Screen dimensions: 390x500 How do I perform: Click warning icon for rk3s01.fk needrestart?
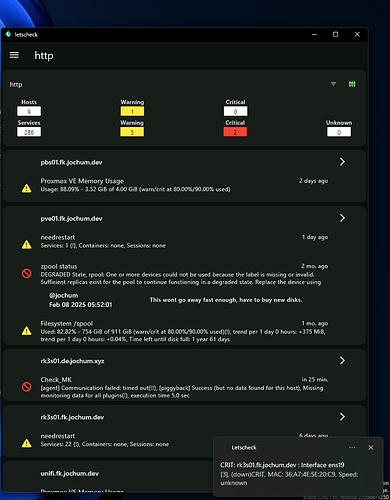tap(27, 443)
